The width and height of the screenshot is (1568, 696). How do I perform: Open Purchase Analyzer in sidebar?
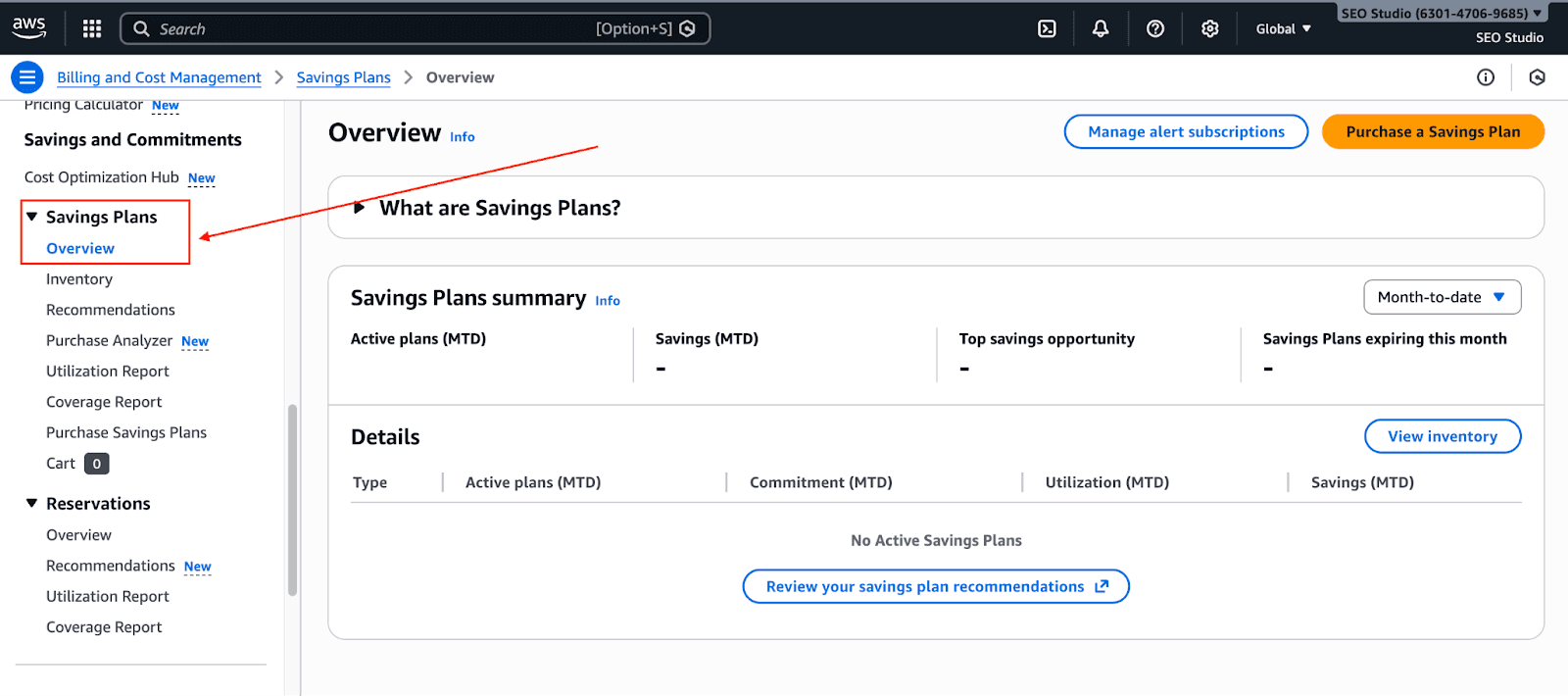coord(109,340)
